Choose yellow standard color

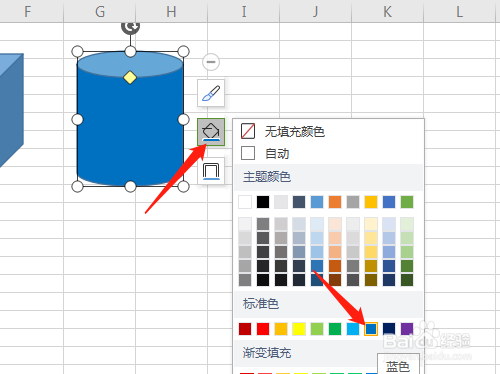click(299, 329)
